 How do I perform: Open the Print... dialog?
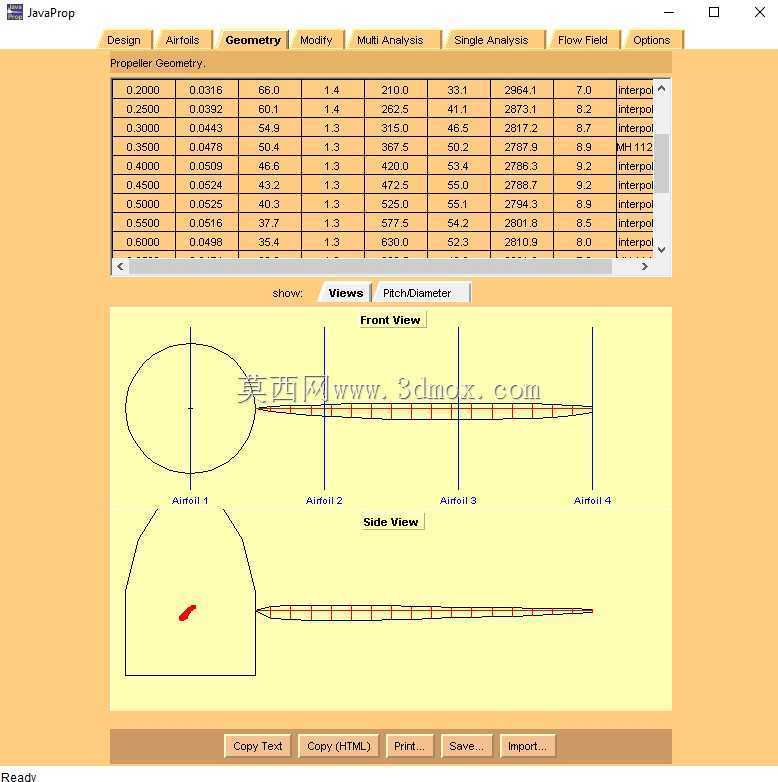click(409, 746)
